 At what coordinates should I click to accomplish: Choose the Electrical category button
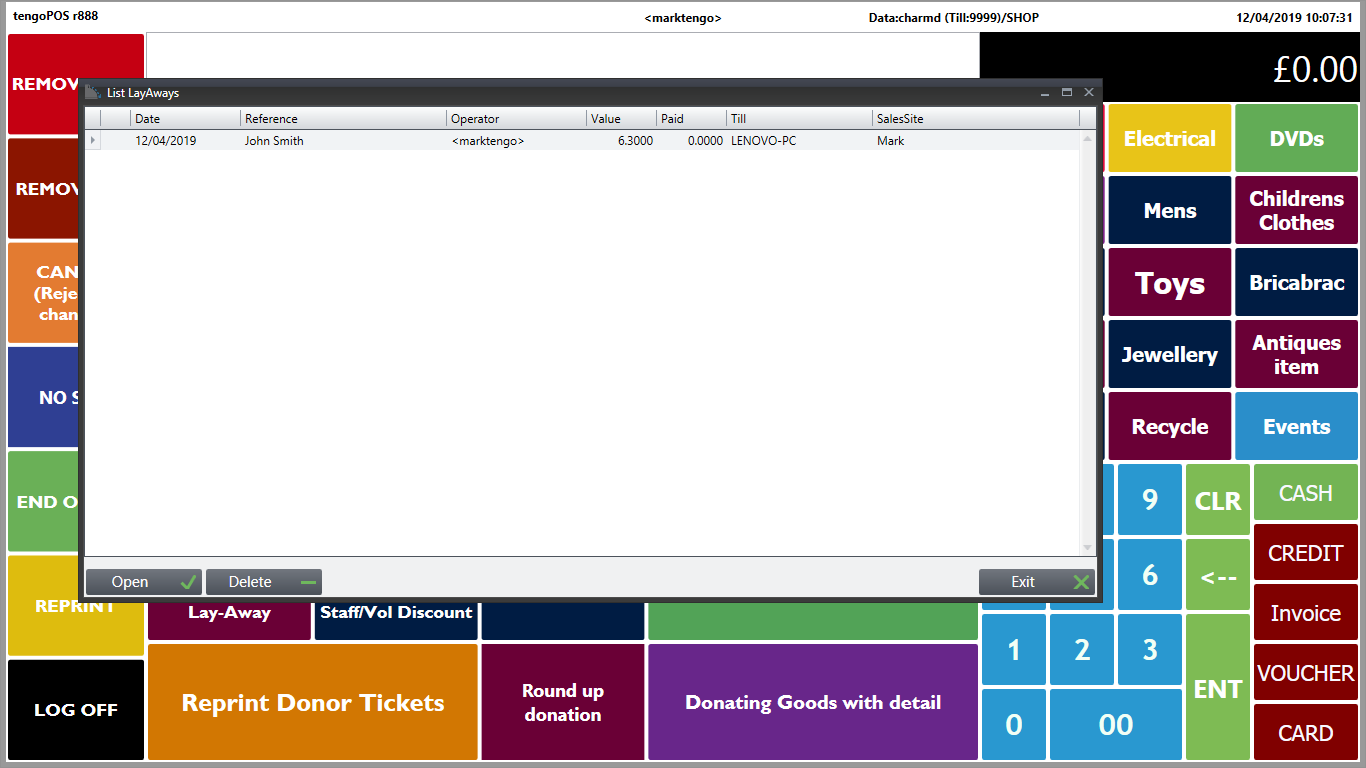[x=1169, y=138]
